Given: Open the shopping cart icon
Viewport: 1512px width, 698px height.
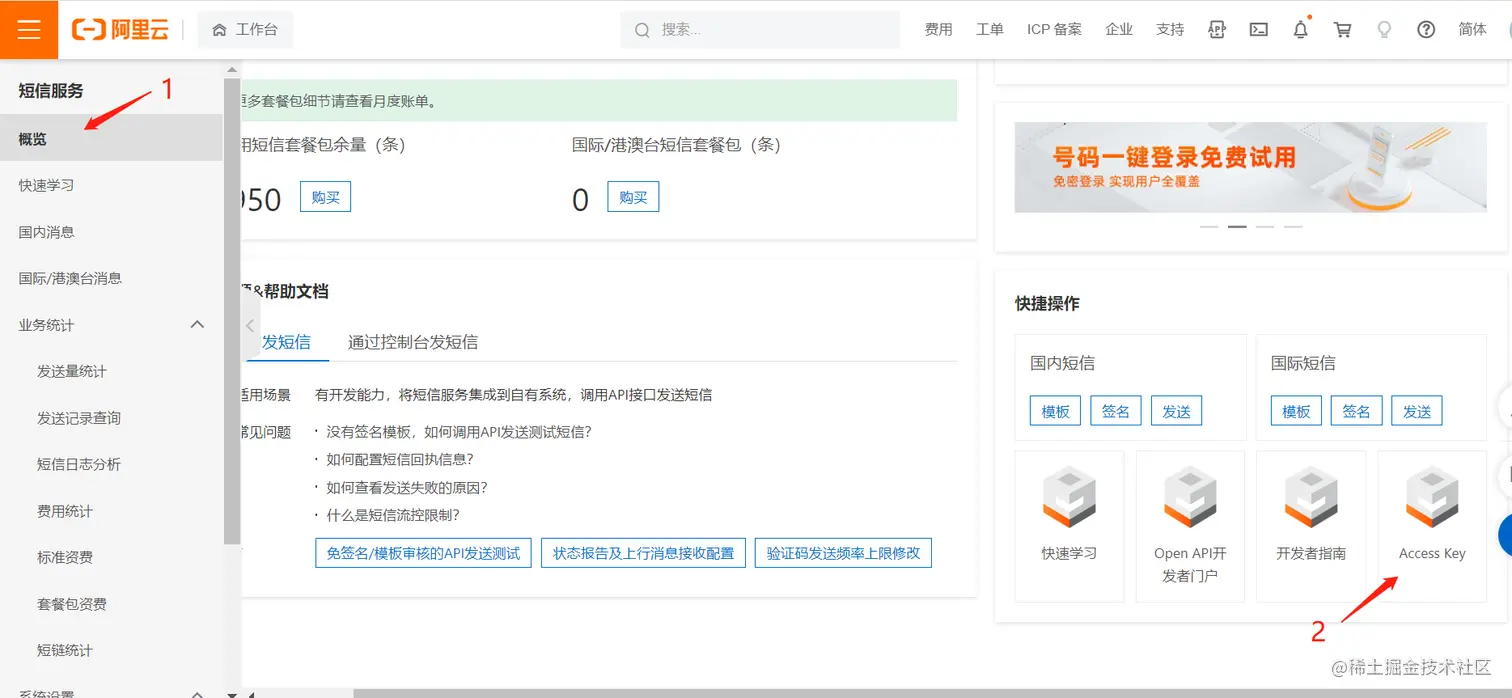Looking at the screenshot, I should (1343, 30).
